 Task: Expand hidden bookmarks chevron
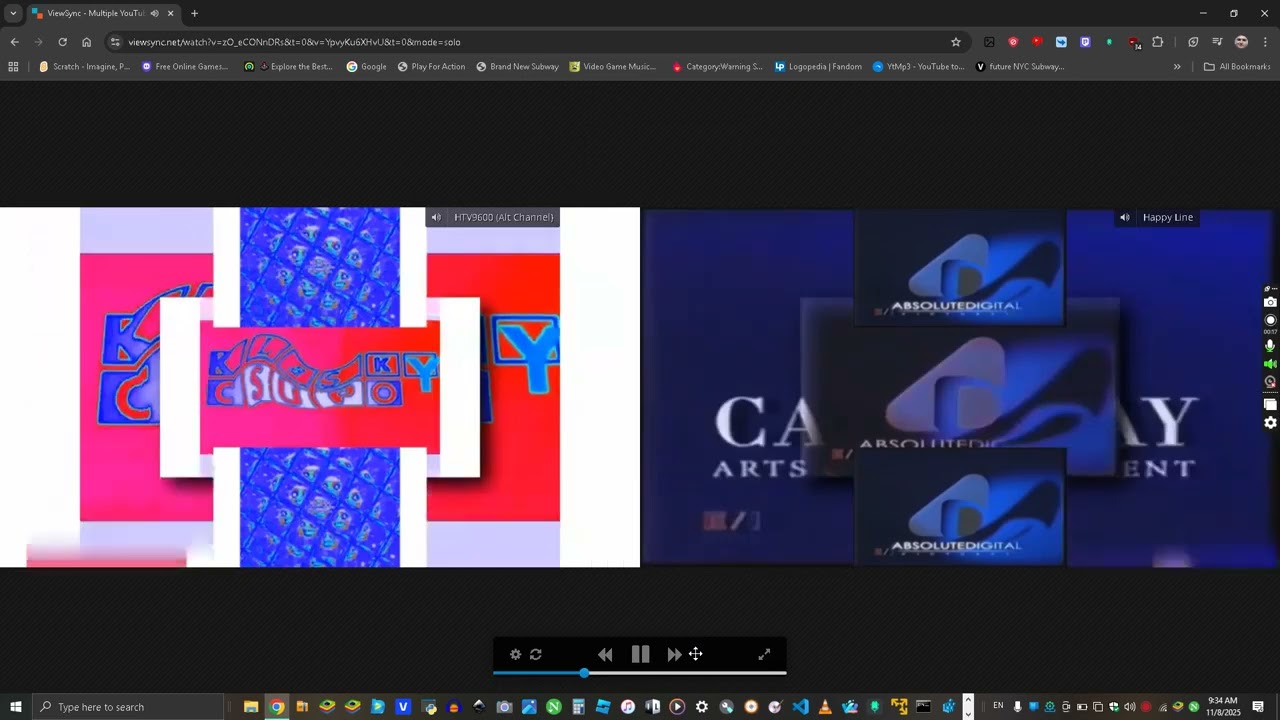pyautogui.click(x=1177, y=67)
